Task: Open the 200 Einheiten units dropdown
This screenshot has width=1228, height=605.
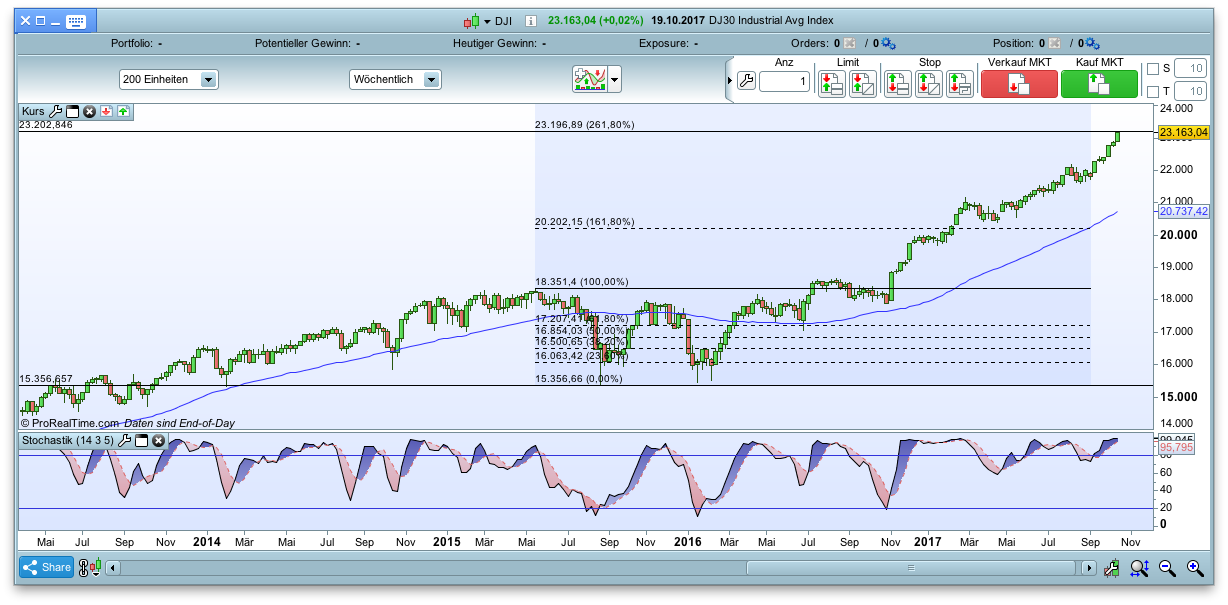Action: click(x=168, y=79)
